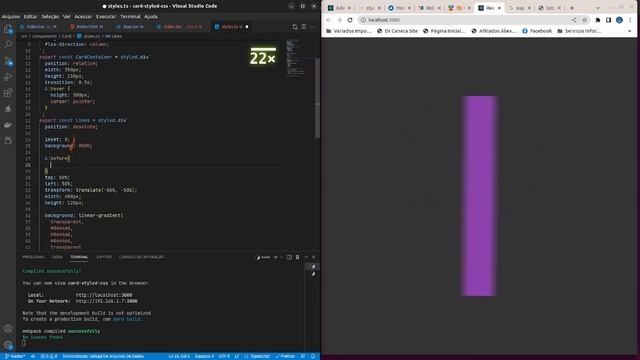This screenshot has height=360, width=640.
Task: Click the Espaços indentation status item
Action: [204, 356]
